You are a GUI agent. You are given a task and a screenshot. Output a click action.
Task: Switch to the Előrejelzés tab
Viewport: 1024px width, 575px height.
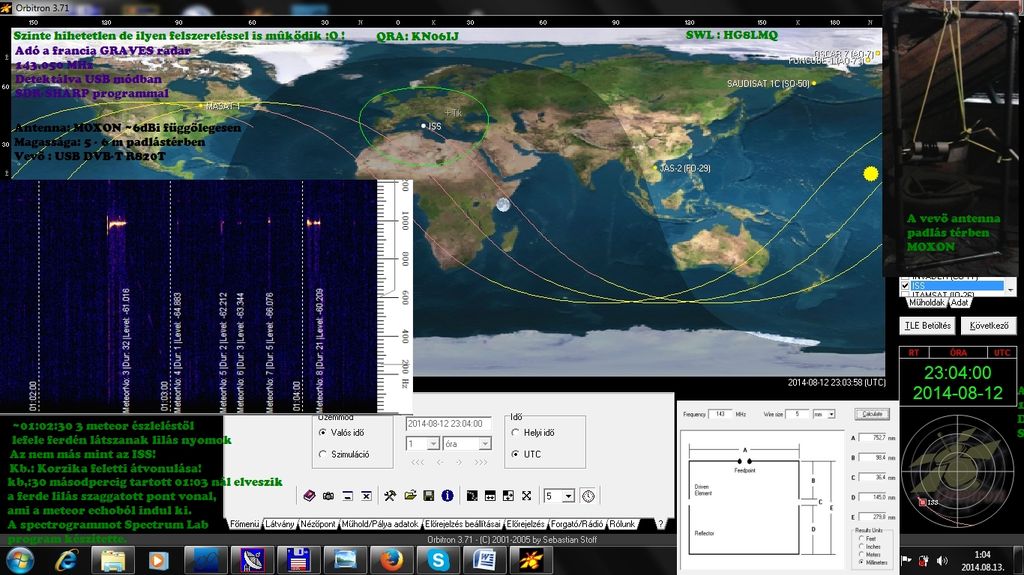(526, 524)
